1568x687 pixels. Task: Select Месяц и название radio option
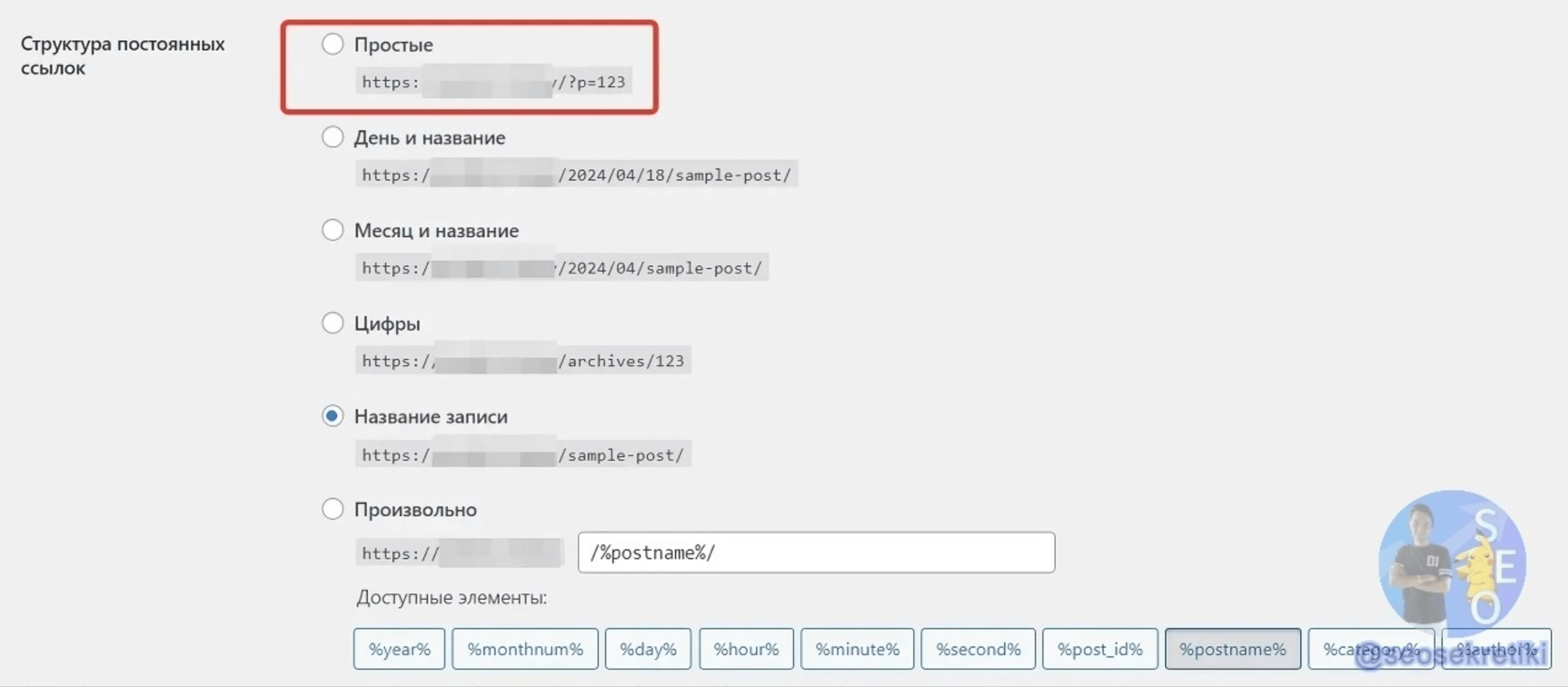pos(332,230)
